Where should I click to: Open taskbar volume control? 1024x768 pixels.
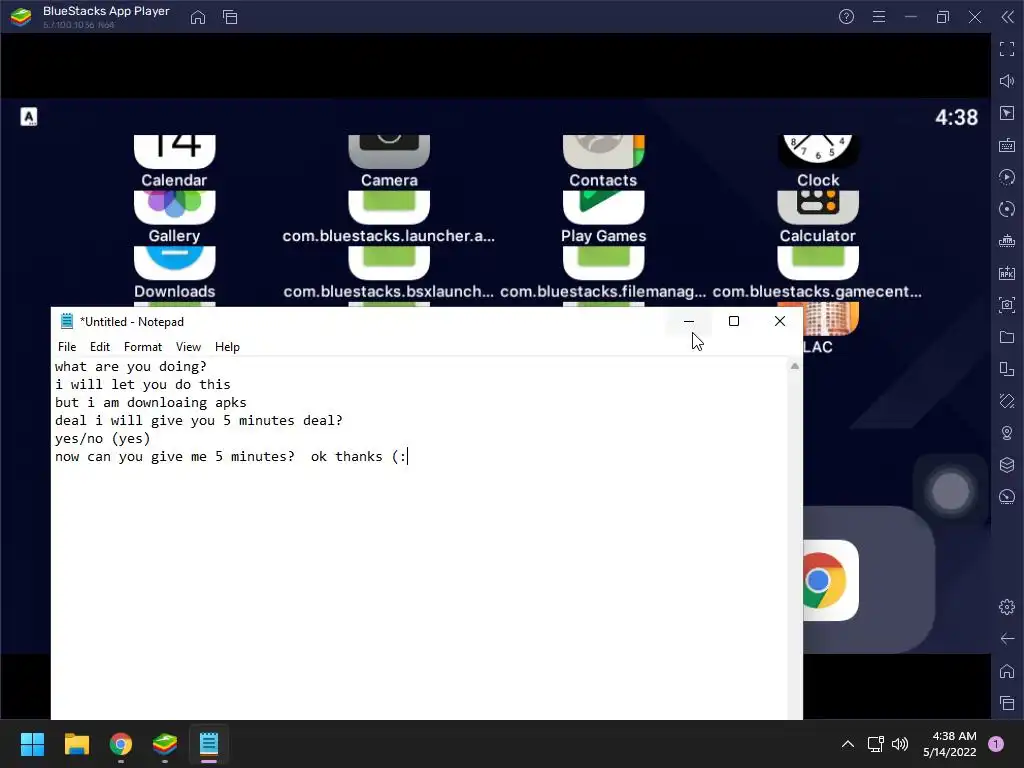click(x=900, y=744)
